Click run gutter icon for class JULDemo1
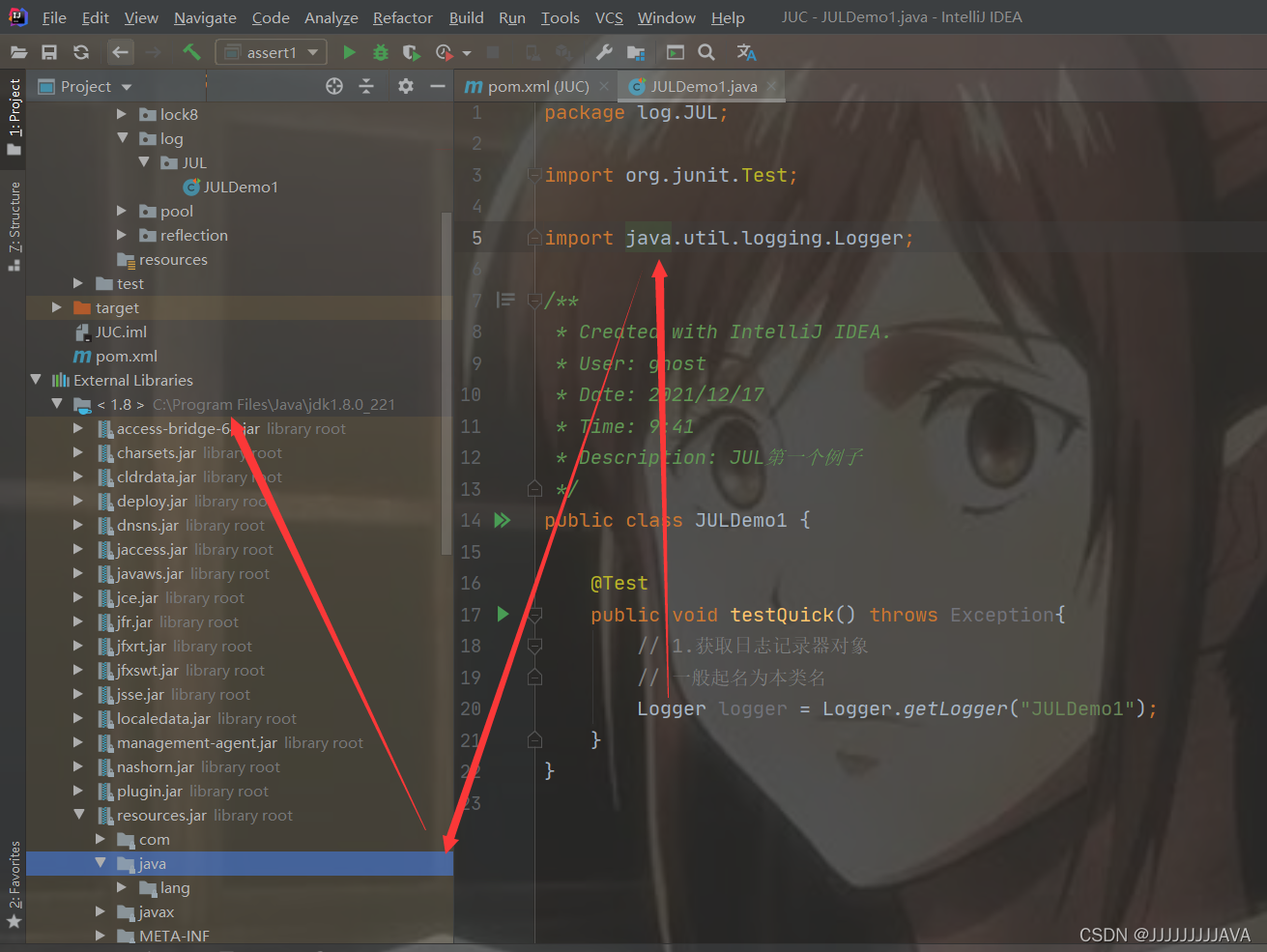1267x952 pixels. [x=503, y=520]
